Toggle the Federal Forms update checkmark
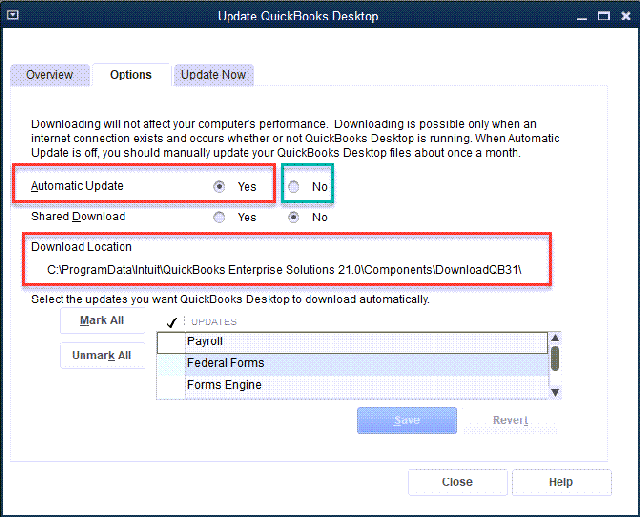 point(171,363)
